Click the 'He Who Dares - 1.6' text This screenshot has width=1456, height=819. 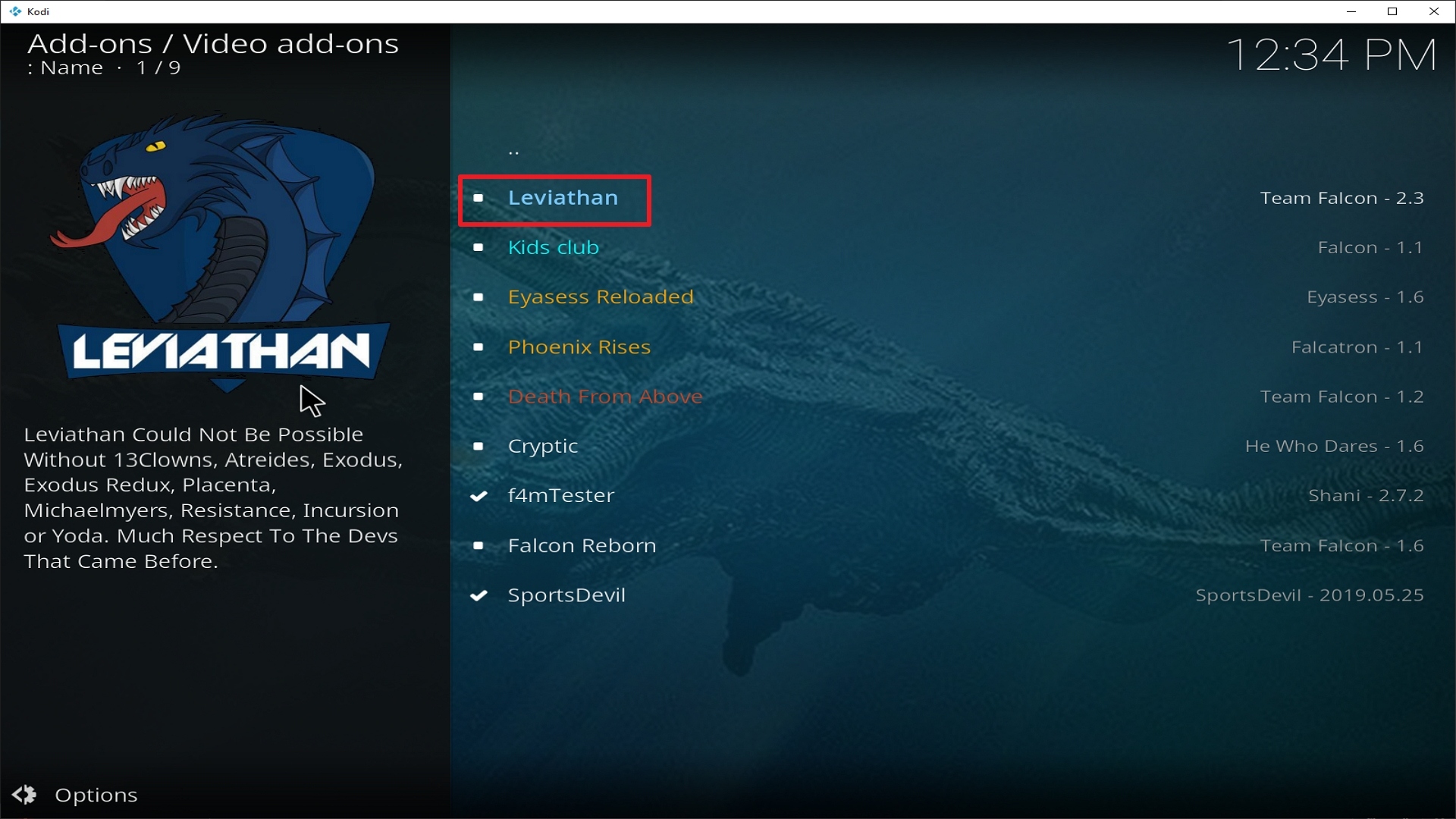pos(1334,446)
